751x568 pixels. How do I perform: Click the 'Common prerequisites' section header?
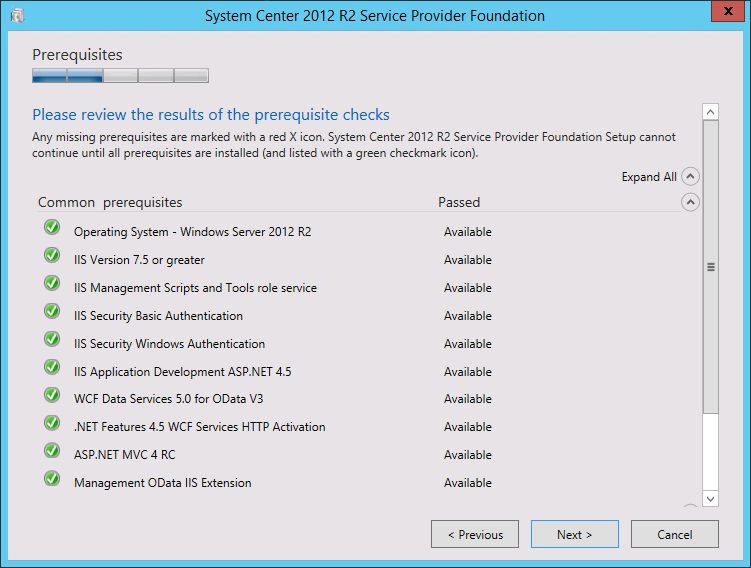point(110,203)
